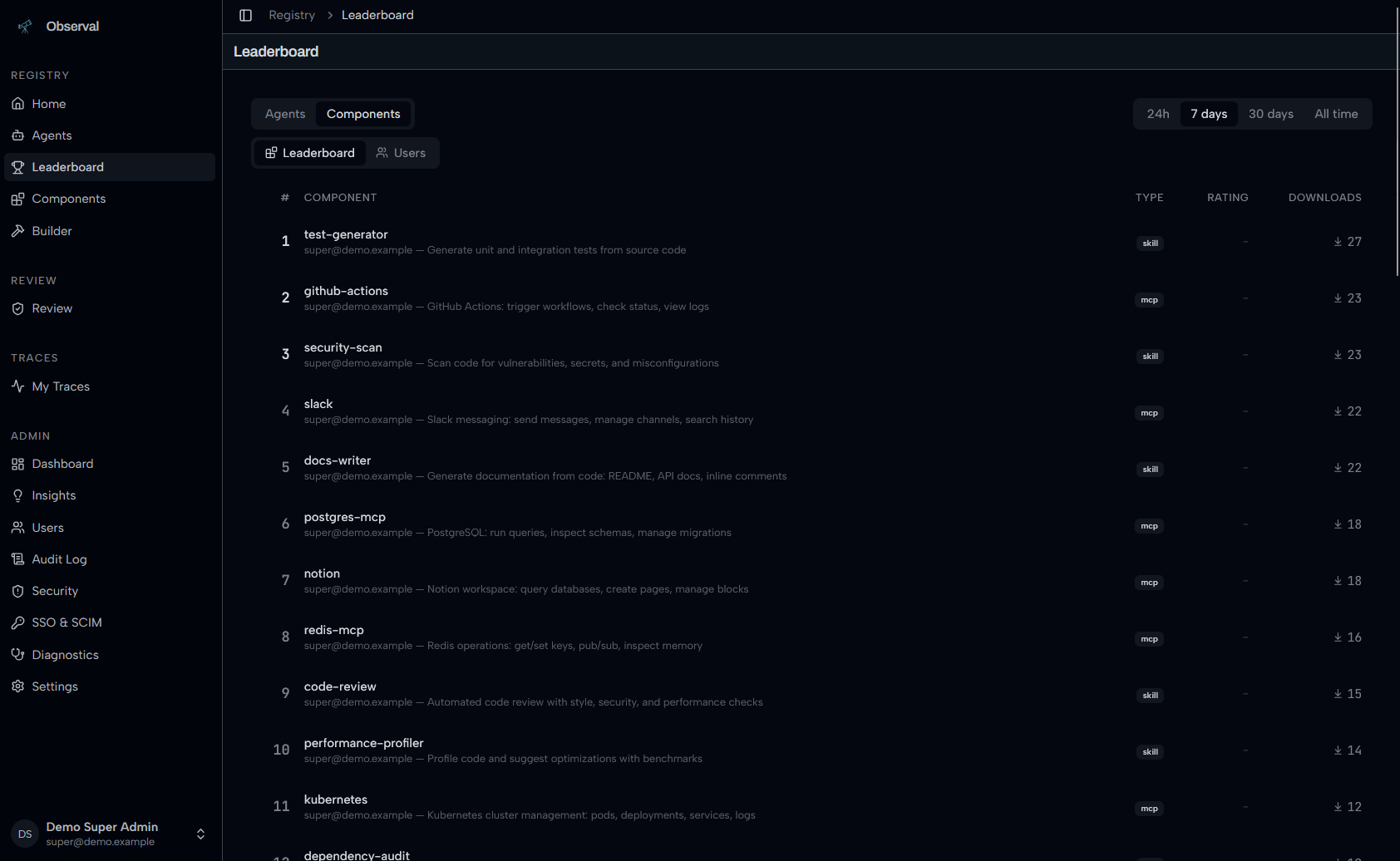Click the Insights sidebar label

54,495
